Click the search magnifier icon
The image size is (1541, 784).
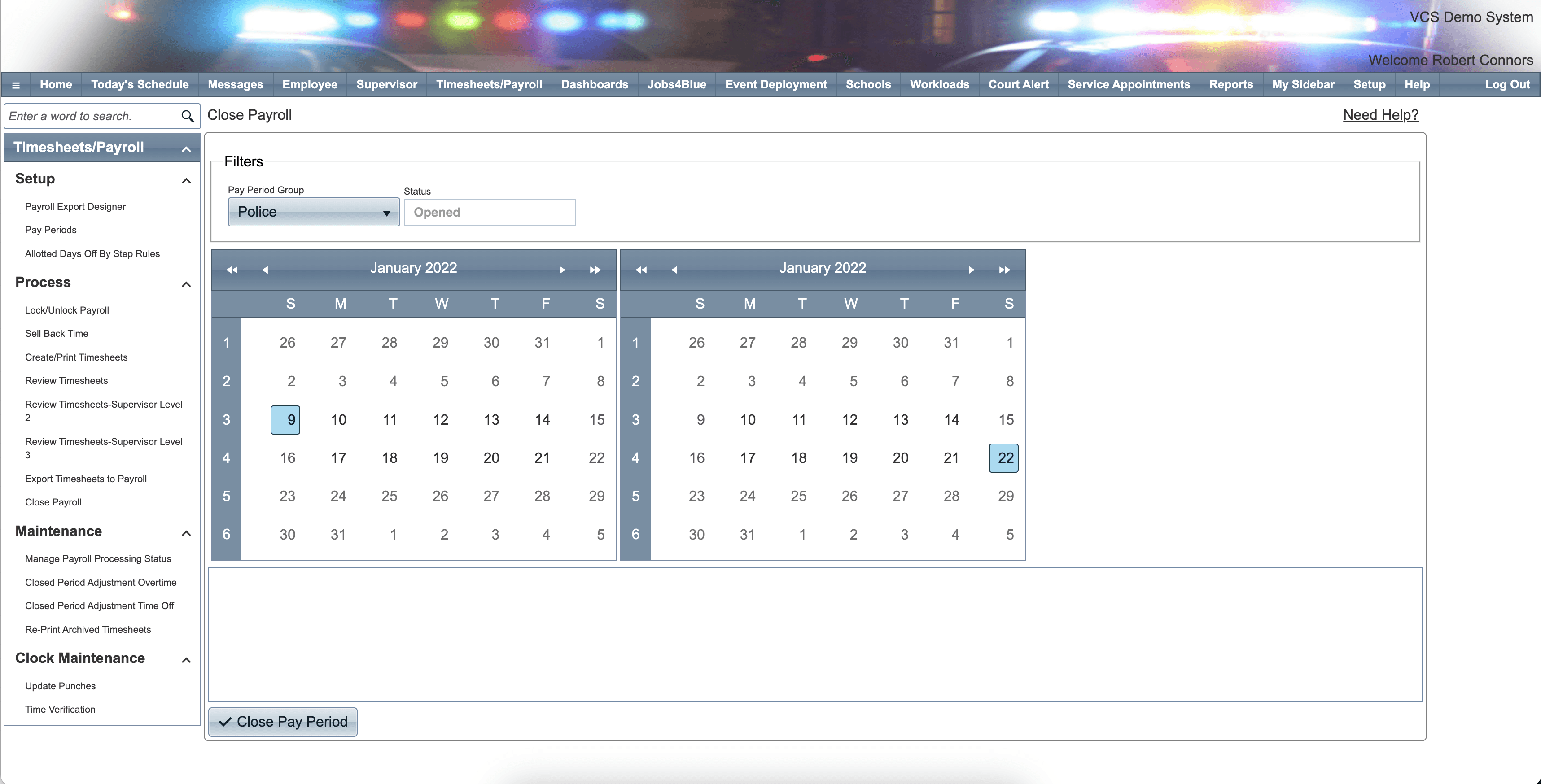click(187, 116)
